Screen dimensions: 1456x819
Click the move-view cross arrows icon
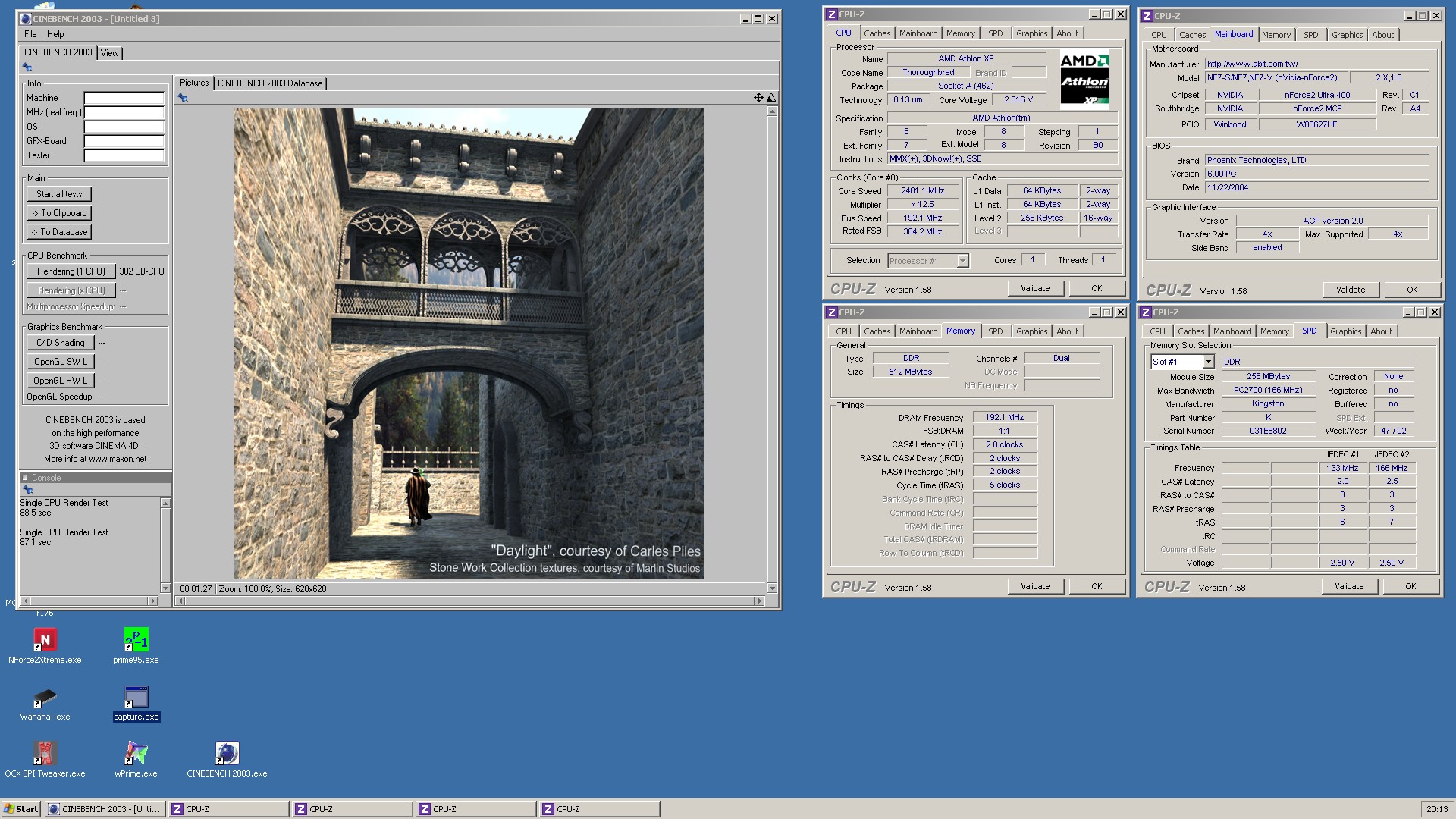(x=758, y=97)
